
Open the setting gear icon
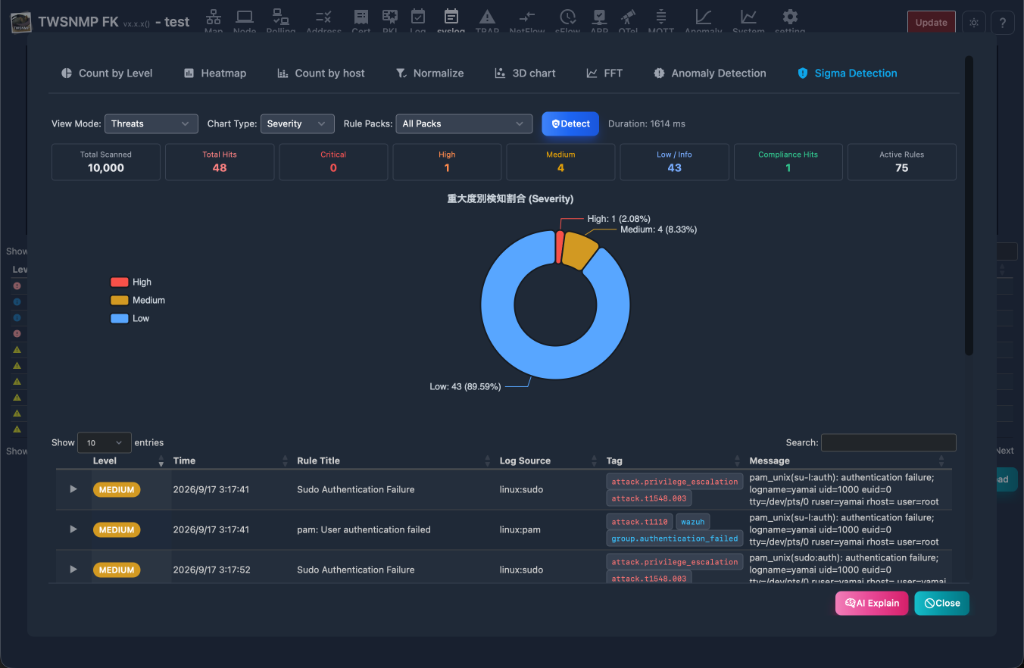[790, 20]
